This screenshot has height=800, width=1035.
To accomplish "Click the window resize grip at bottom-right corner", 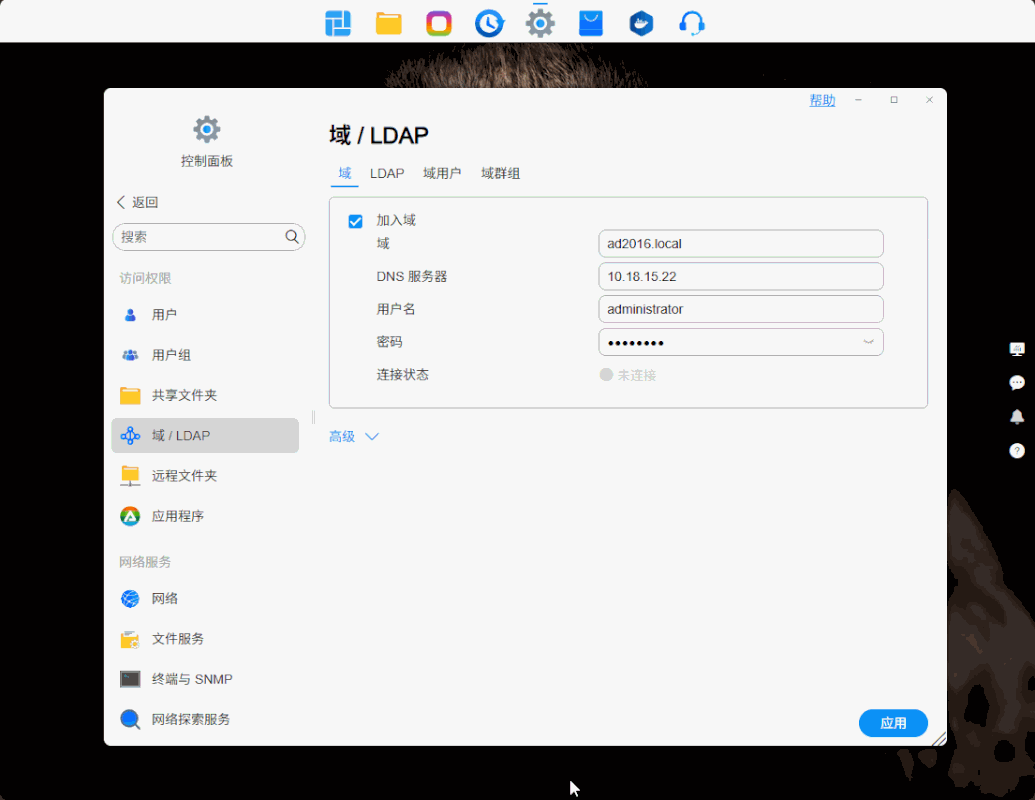I will [938, 739].
